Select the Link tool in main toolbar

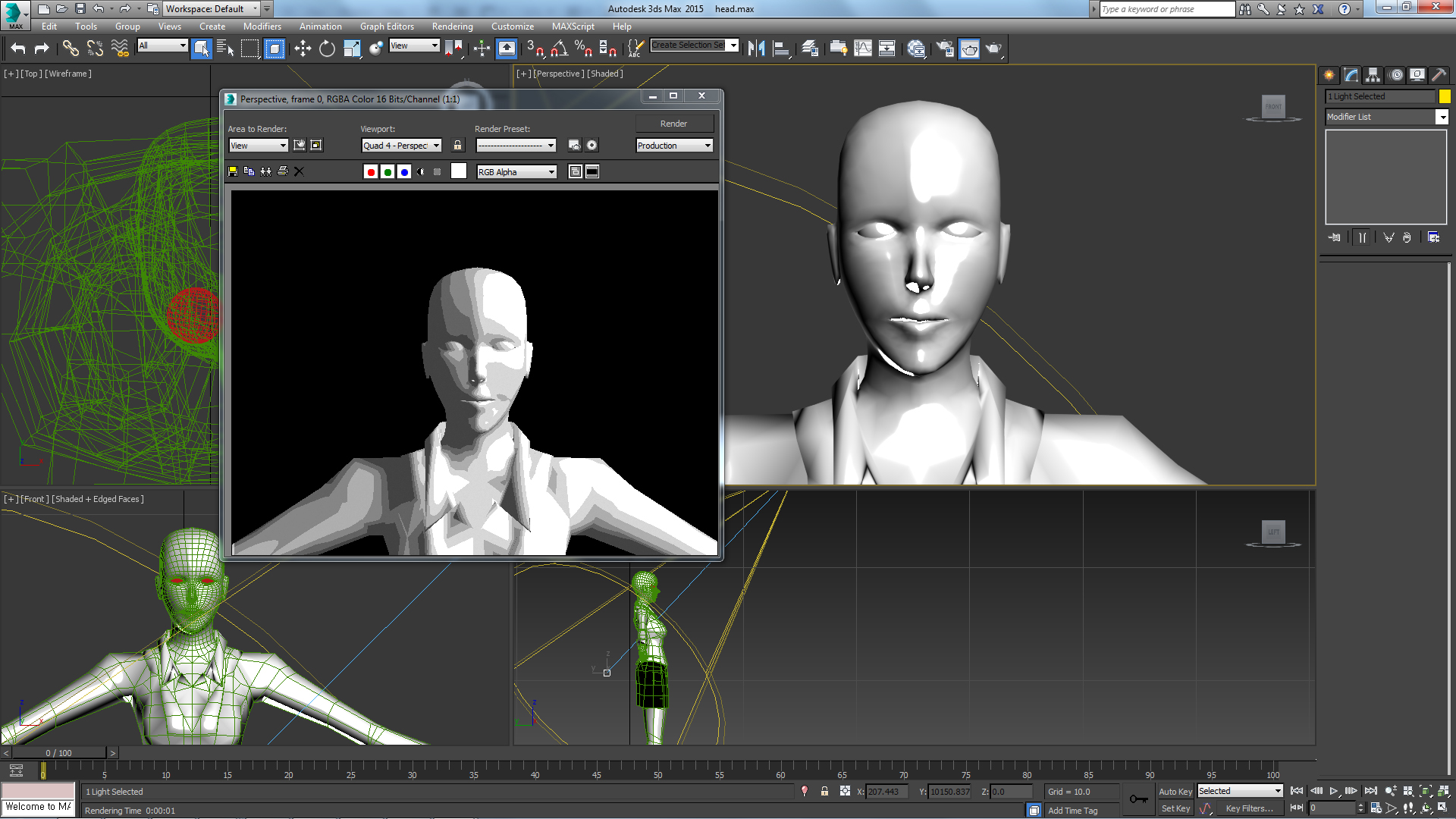click(71, 49)
